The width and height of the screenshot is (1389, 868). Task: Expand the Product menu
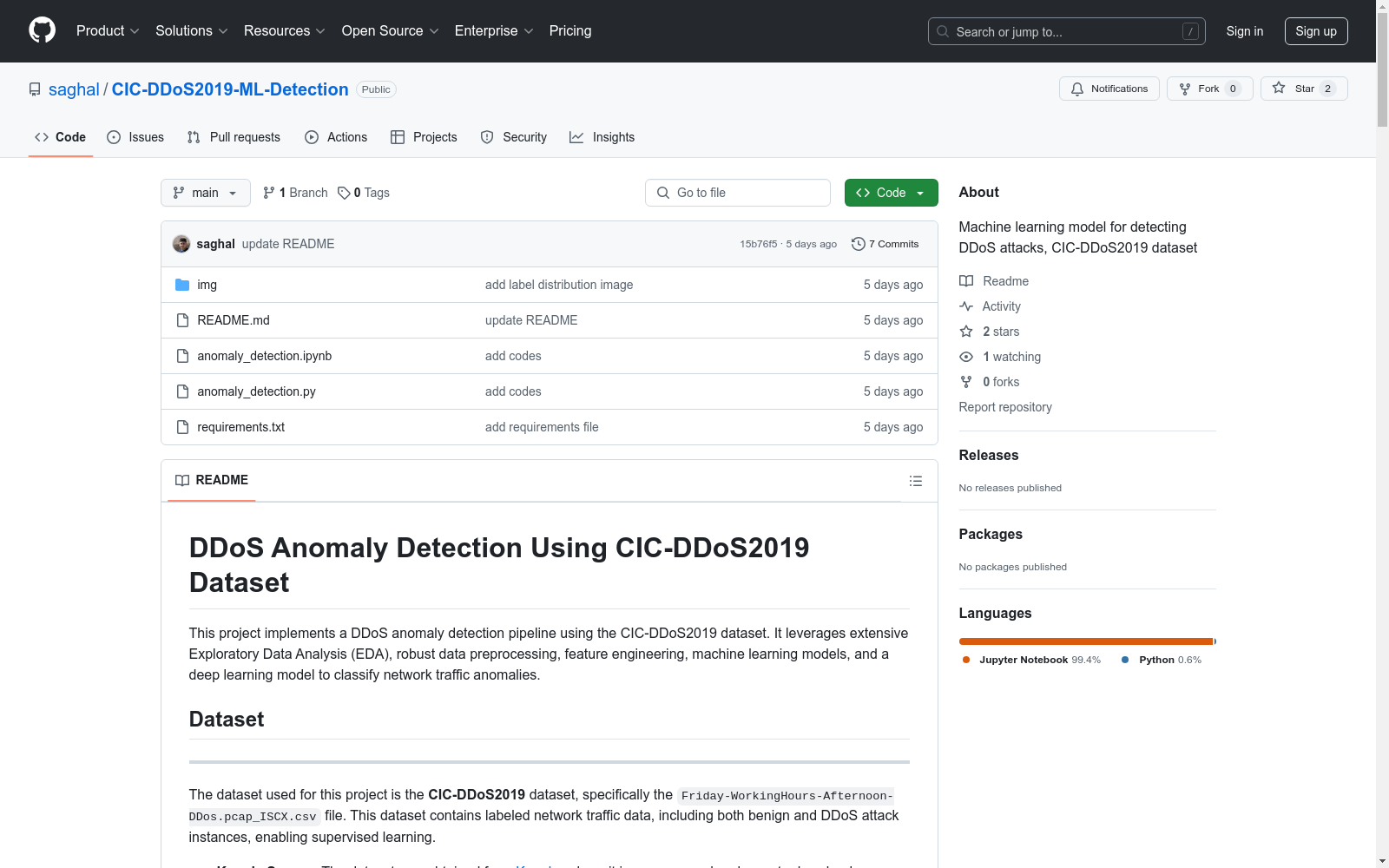[x=108, y=30]
